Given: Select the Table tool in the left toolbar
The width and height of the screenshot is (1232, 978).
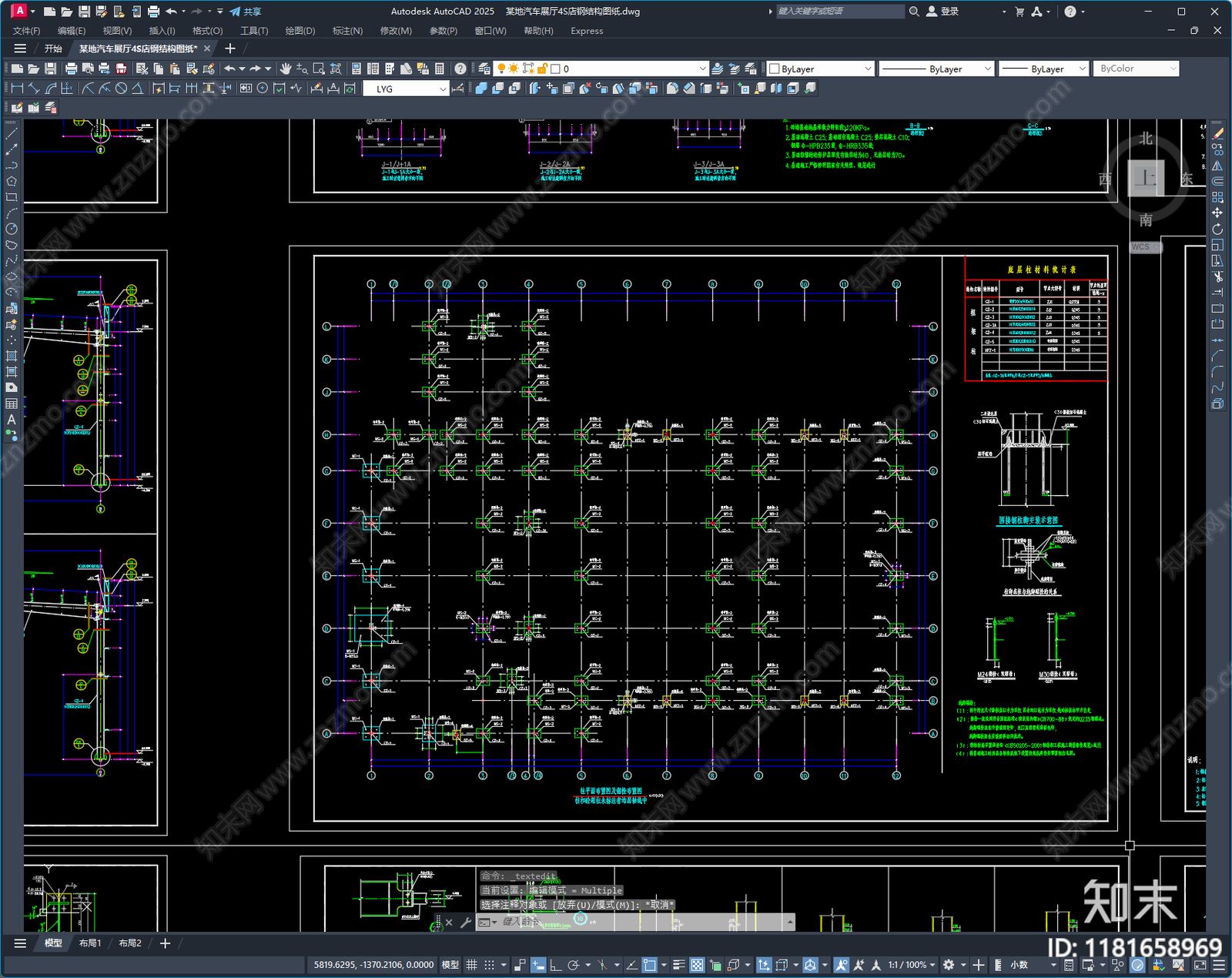Looking at the screenshot, I should (x=12, y=404).
